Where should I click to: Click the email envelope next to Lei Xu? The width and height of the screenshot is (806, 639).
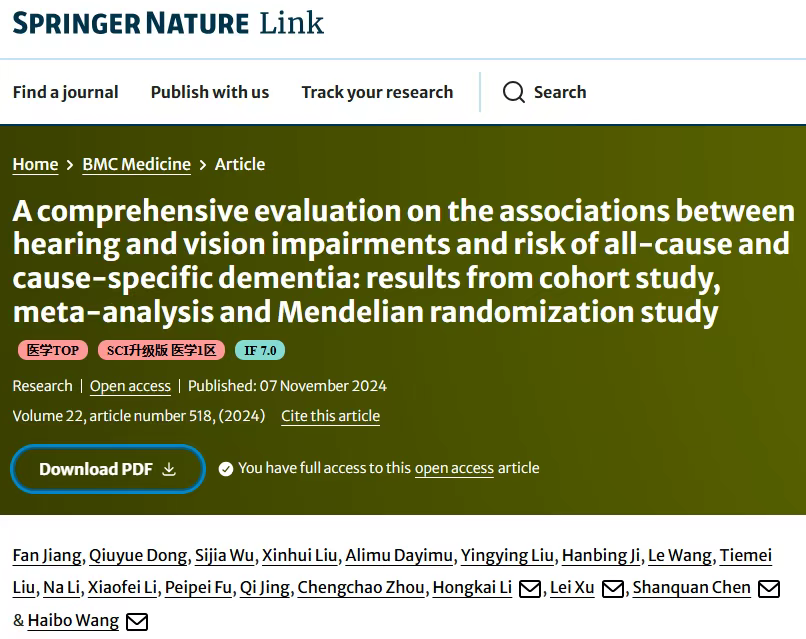point(612,589)
